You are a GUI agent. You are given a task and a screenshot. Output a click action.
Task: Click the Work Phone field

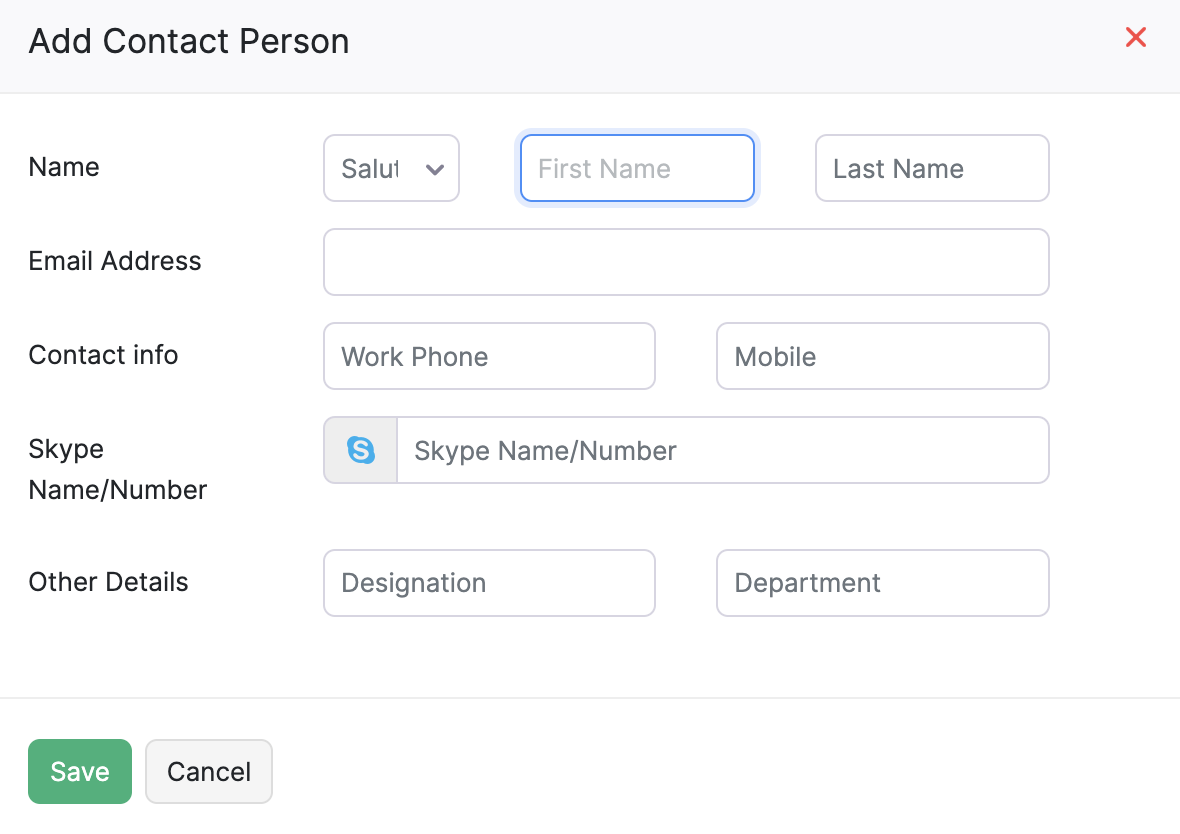pos(489,356)
